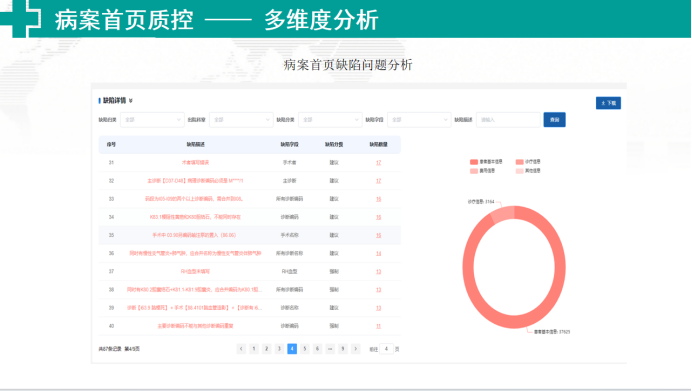Open count link in row 35

pos(378,235)
